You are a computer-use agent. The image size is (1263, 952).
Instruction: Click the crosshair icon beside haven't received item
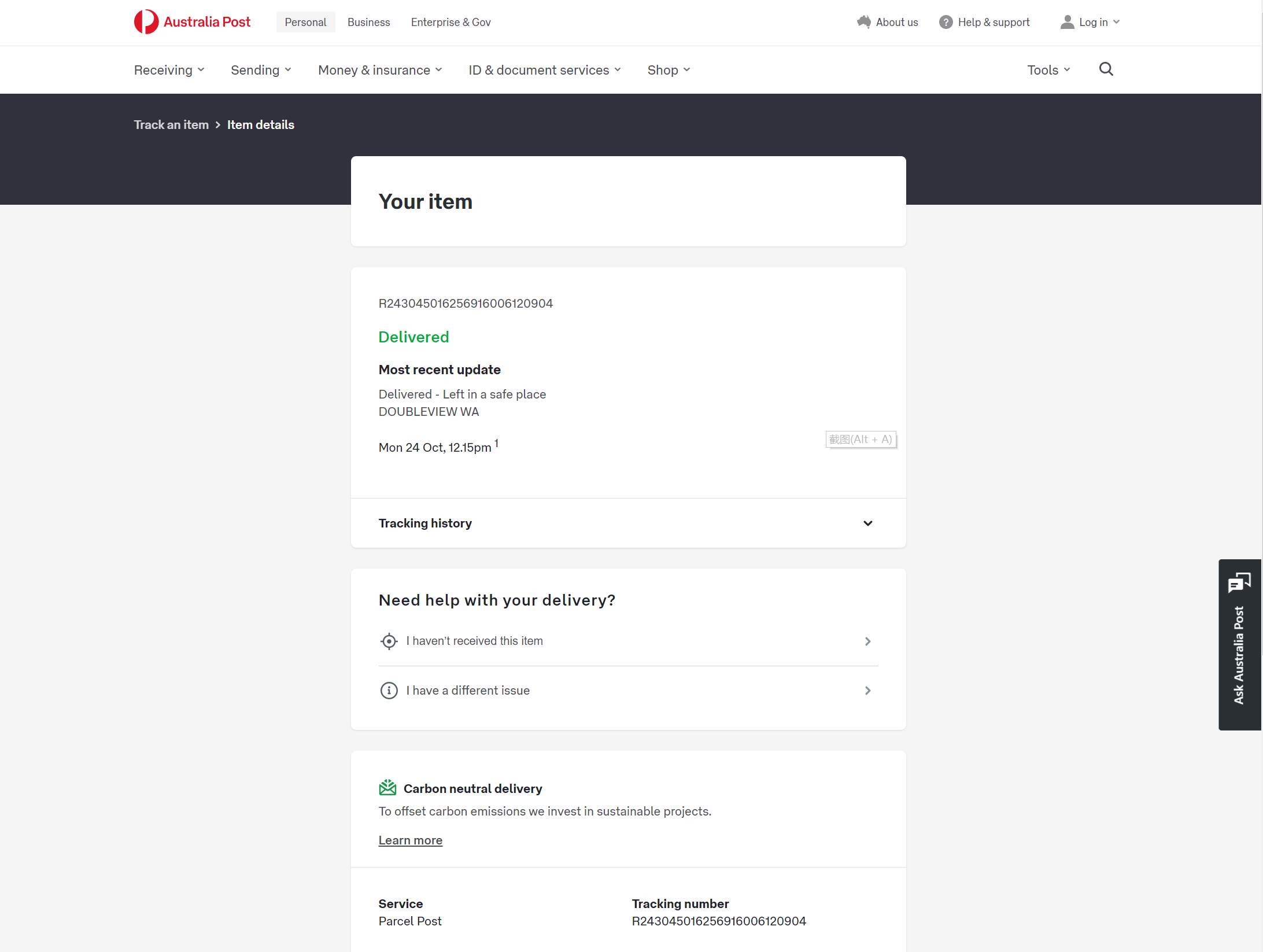[x=389, y=641]
